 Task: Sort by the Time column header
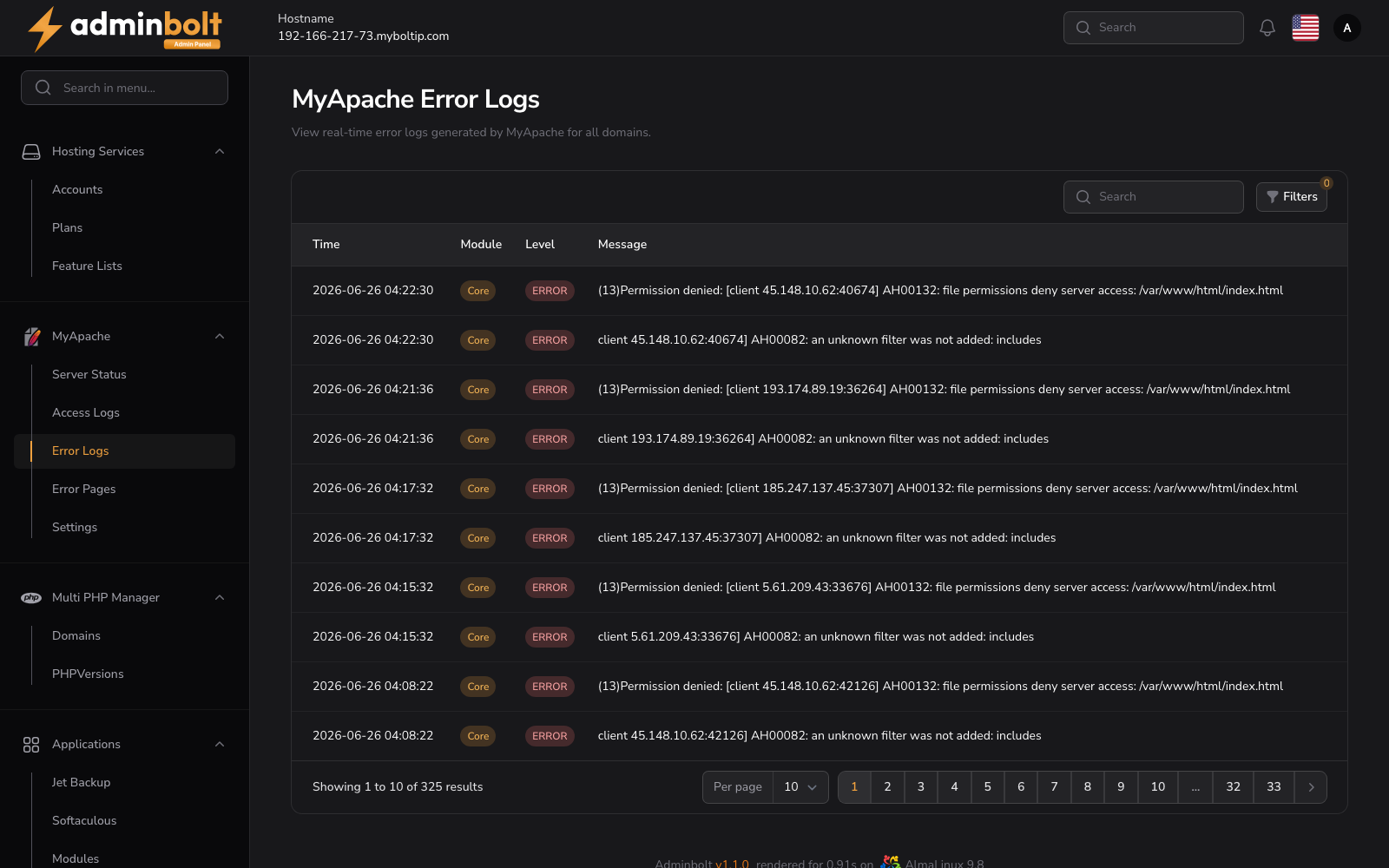point(326,245)
